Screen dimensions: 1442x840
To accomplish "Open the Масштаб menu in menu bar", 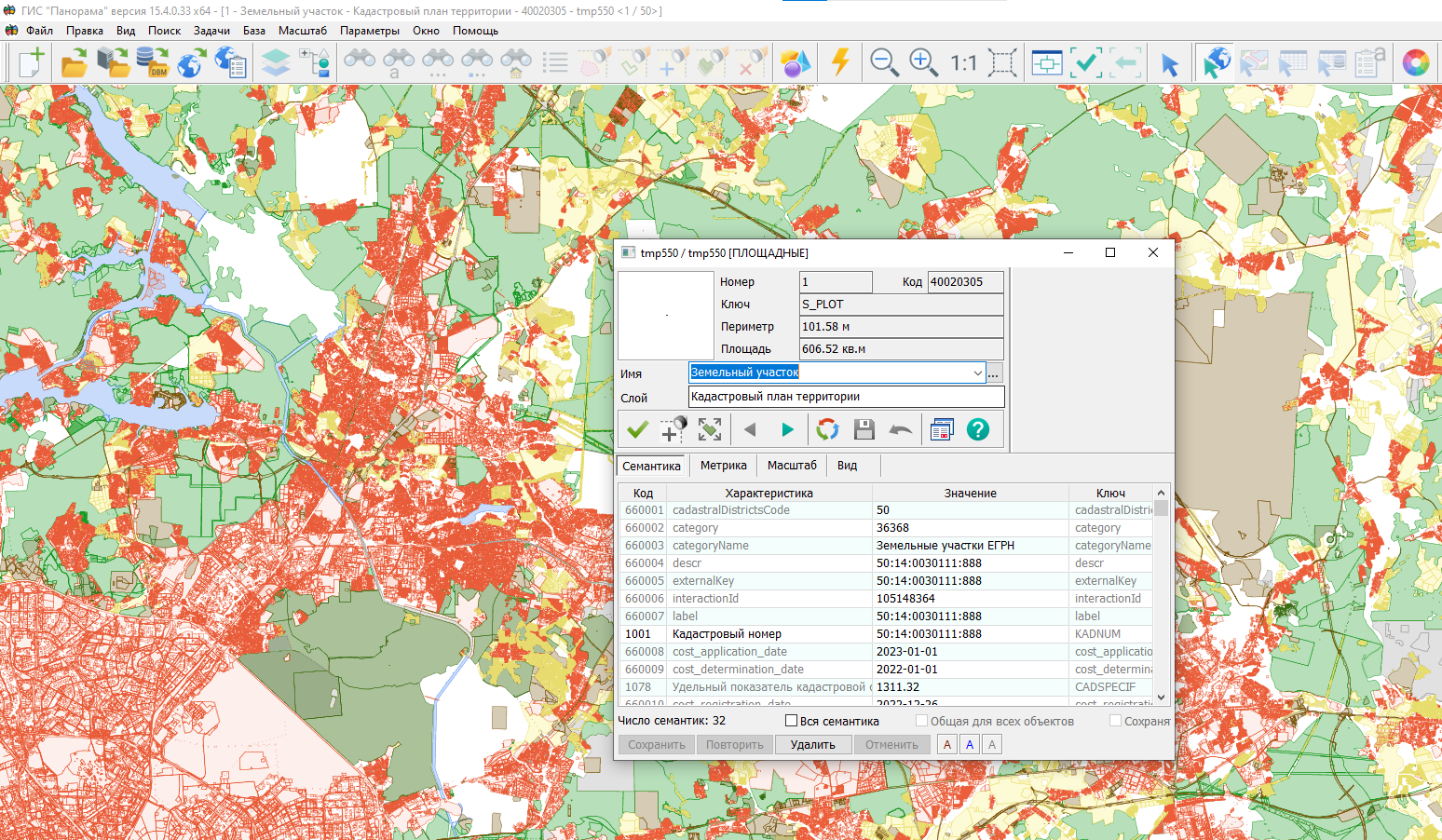I will point(303,31).
